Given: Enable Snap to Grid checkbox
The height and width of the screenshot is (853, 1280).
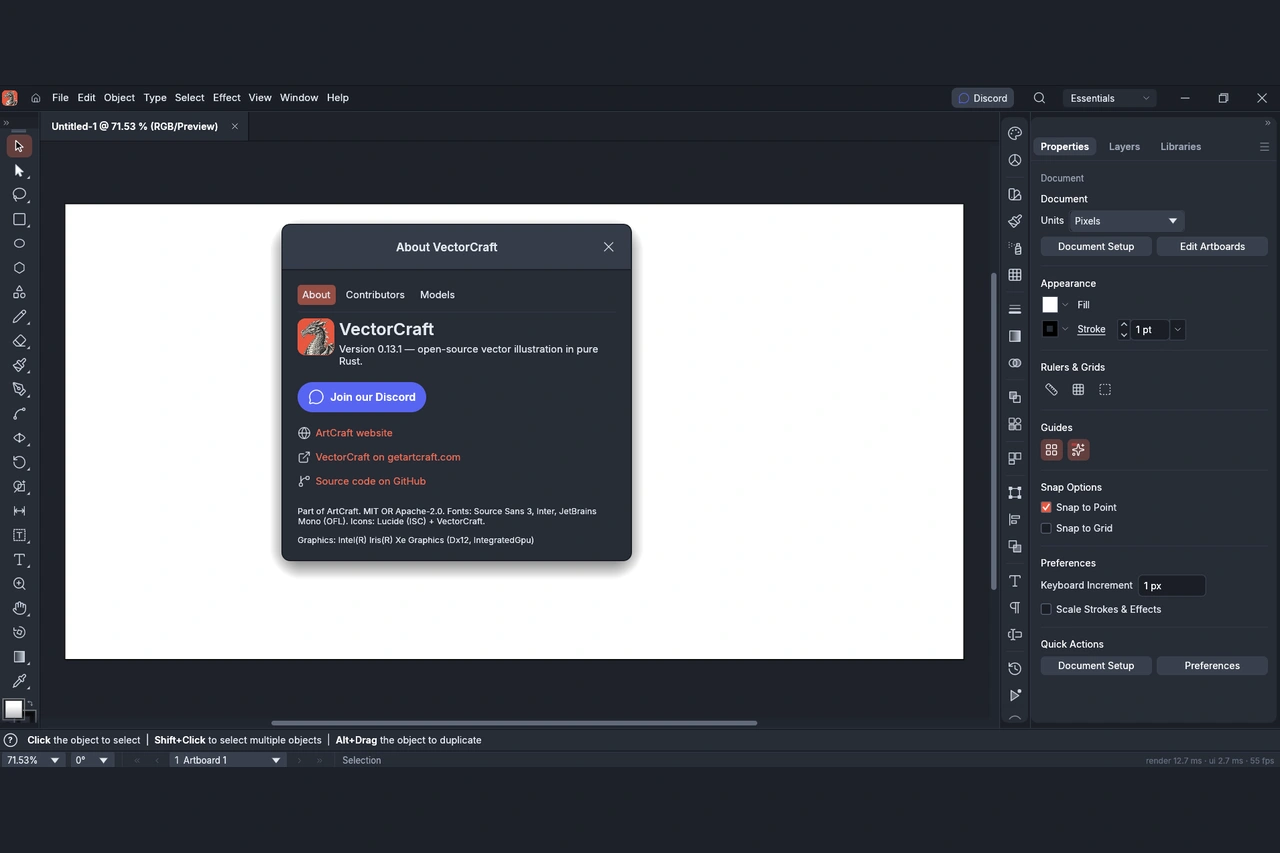Looking at the screenshot, I should (1046, 529).
